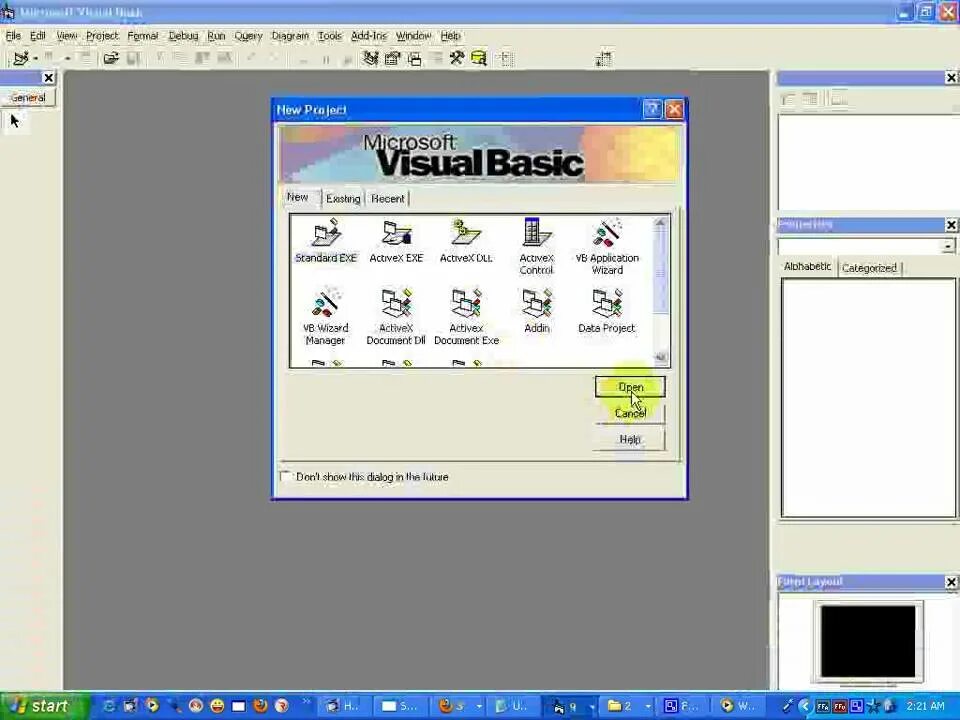Click the taskbar clock showing 2:21 AM
Image resolution: width=960 pixels, height=720 pixels.
[925, 706]
